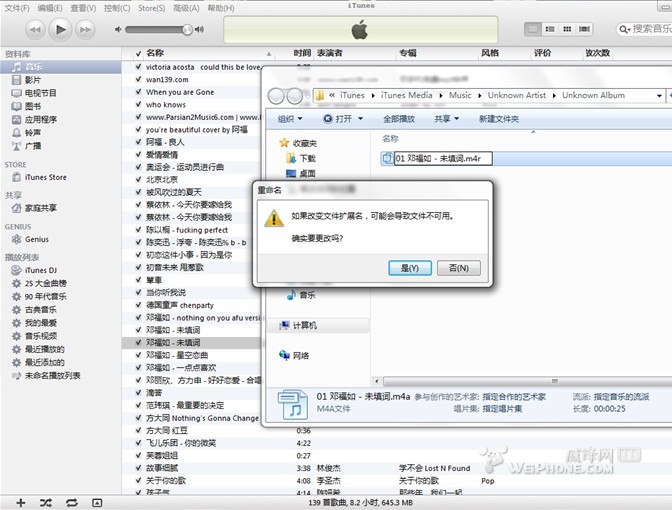Select 图书 in the library sidebar
Viewport: 672px width, 510px height.
coord(33,106)
